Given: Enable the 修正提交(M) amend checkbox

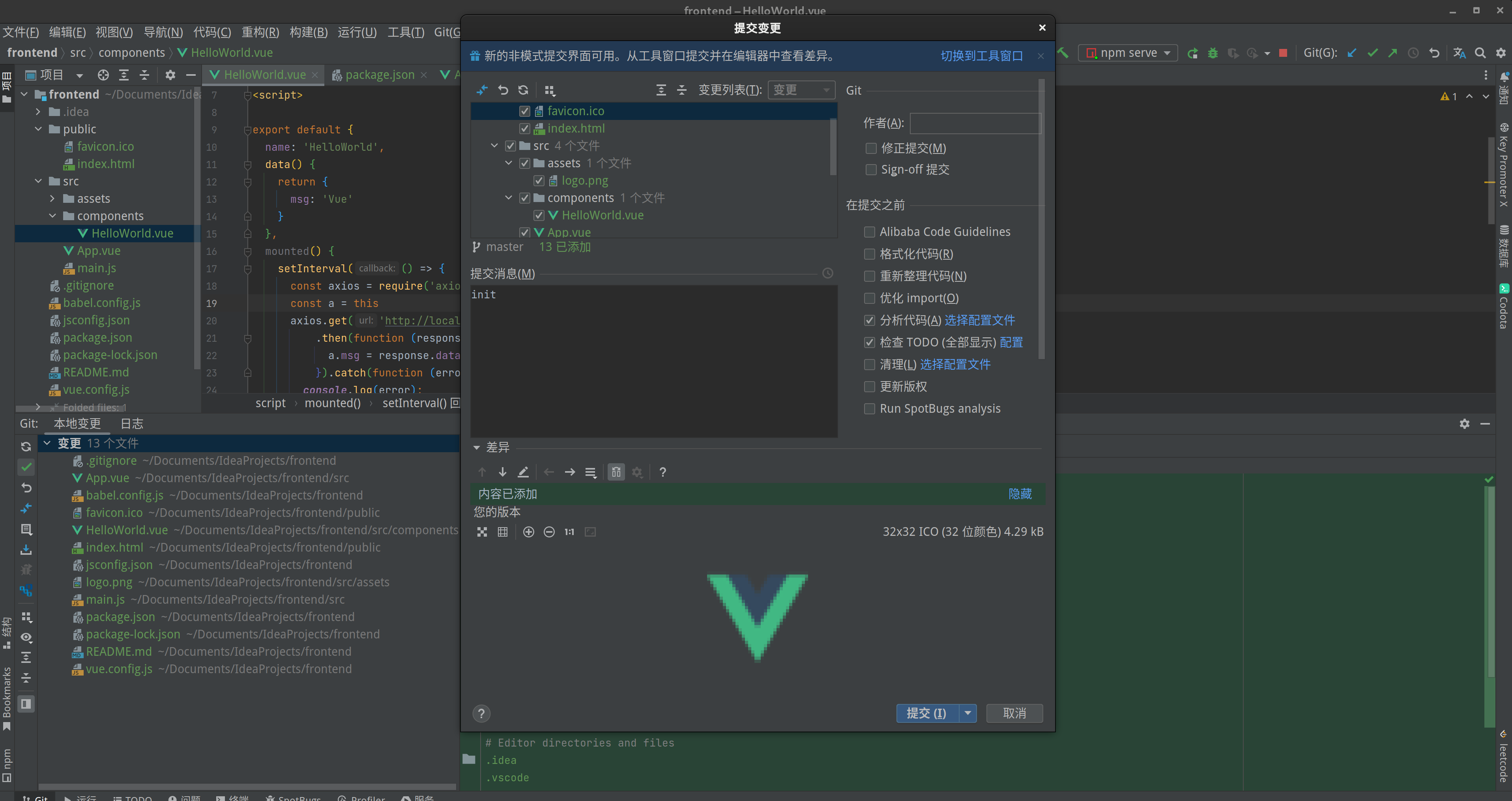Looking at the screenshot, I should (871, 148).
